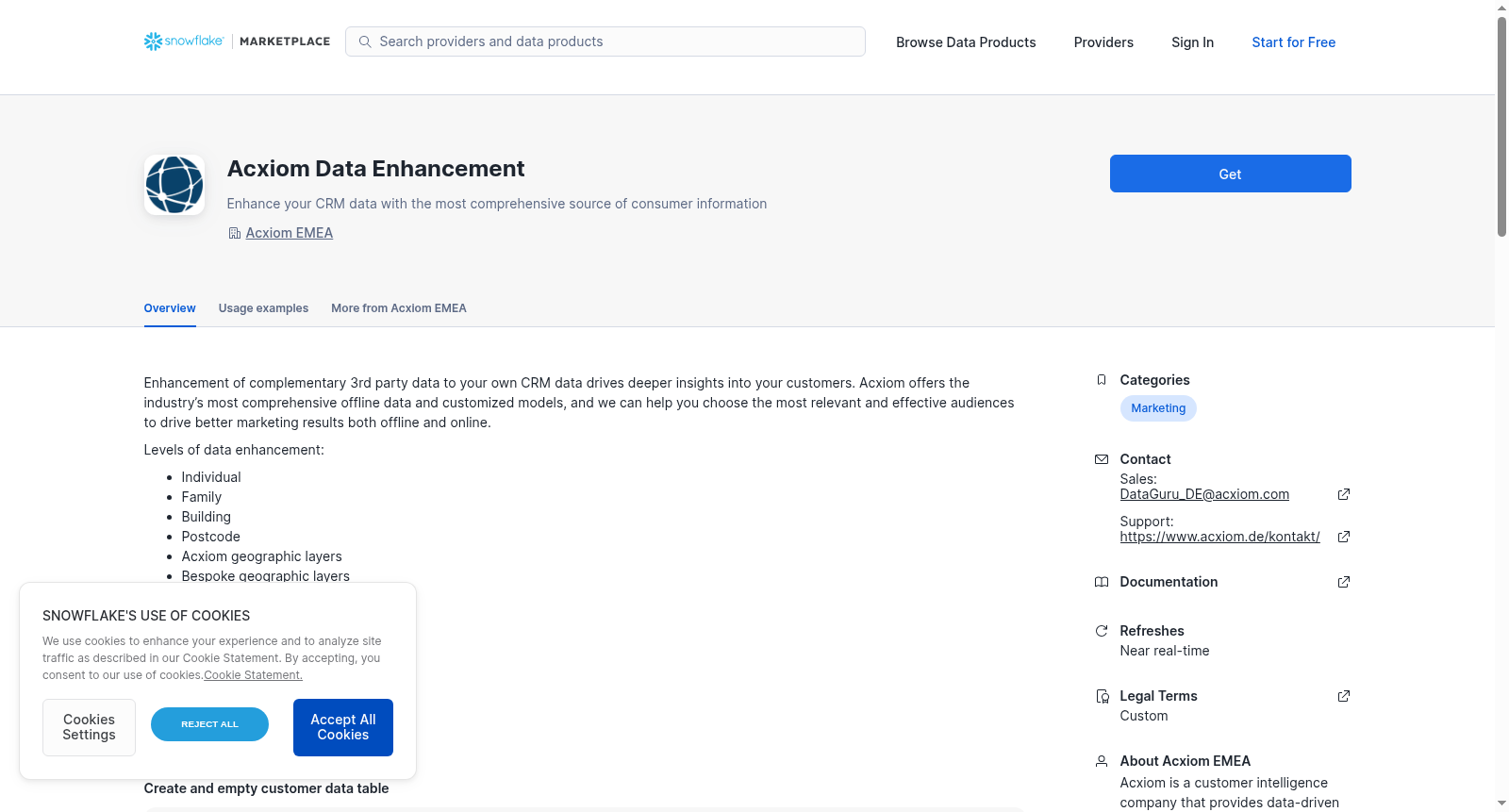The height and width of the screenshot is (812, 1509).
Task: Switch to Usage examples tab
Action: [x=263, y=308]
